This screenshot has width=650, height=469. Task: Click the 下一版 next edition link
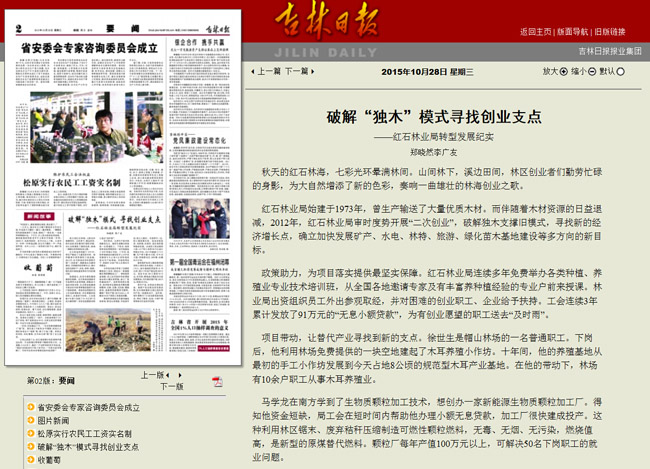pos(171,386)
